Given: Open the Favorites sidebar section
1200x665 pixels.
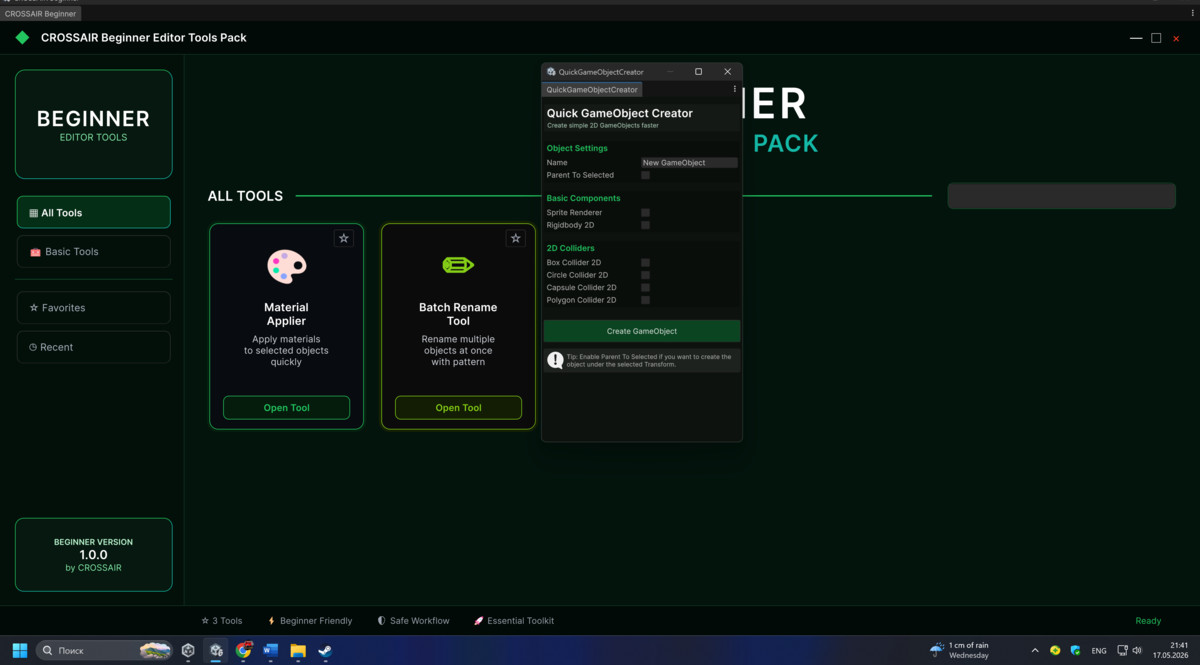Looking at the screenshot, I should 94,308.
